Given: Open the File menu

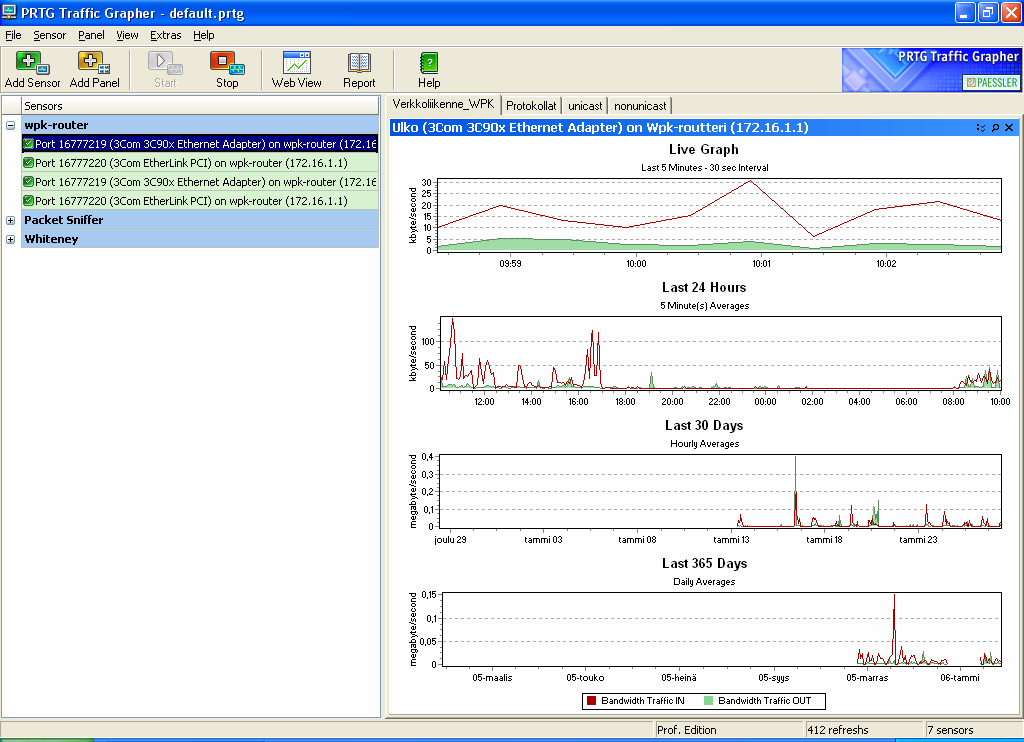Looking at the screenshot, I should [13, 35].
